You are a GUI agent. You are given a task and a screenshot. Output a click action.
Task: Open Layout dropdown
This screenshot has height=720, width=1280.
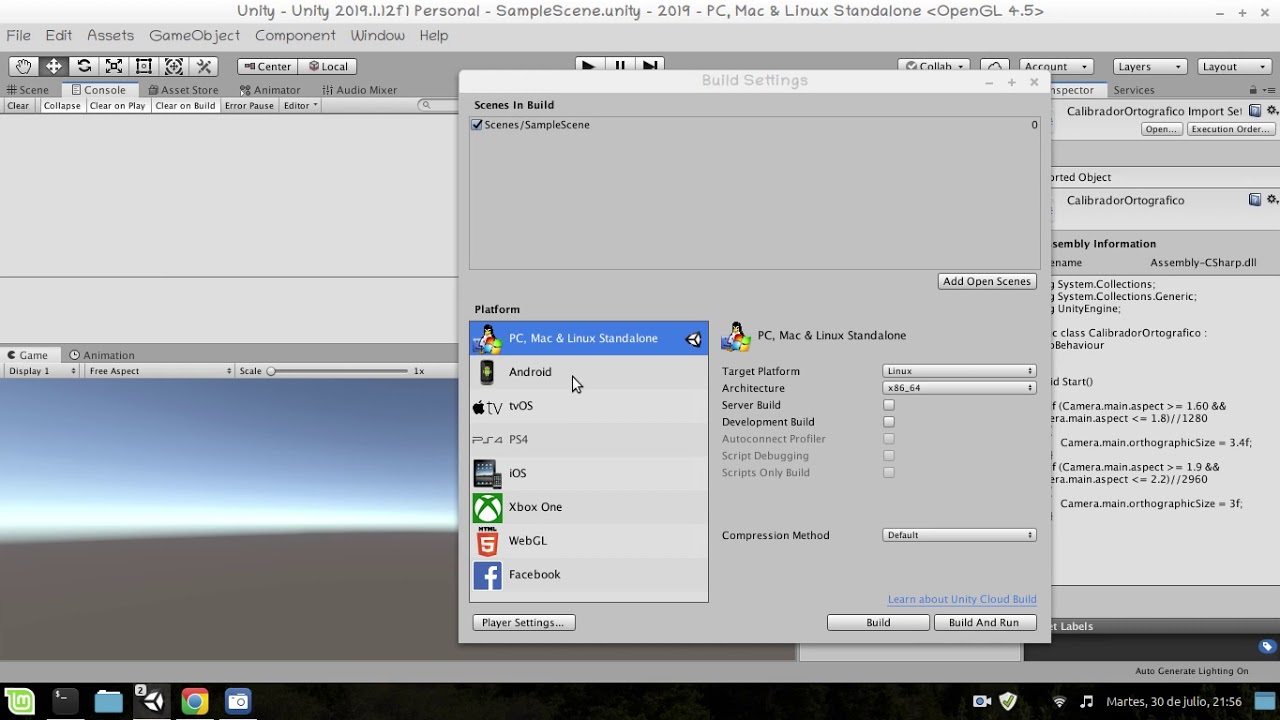pyautogui.click(x=1234, y=66)
